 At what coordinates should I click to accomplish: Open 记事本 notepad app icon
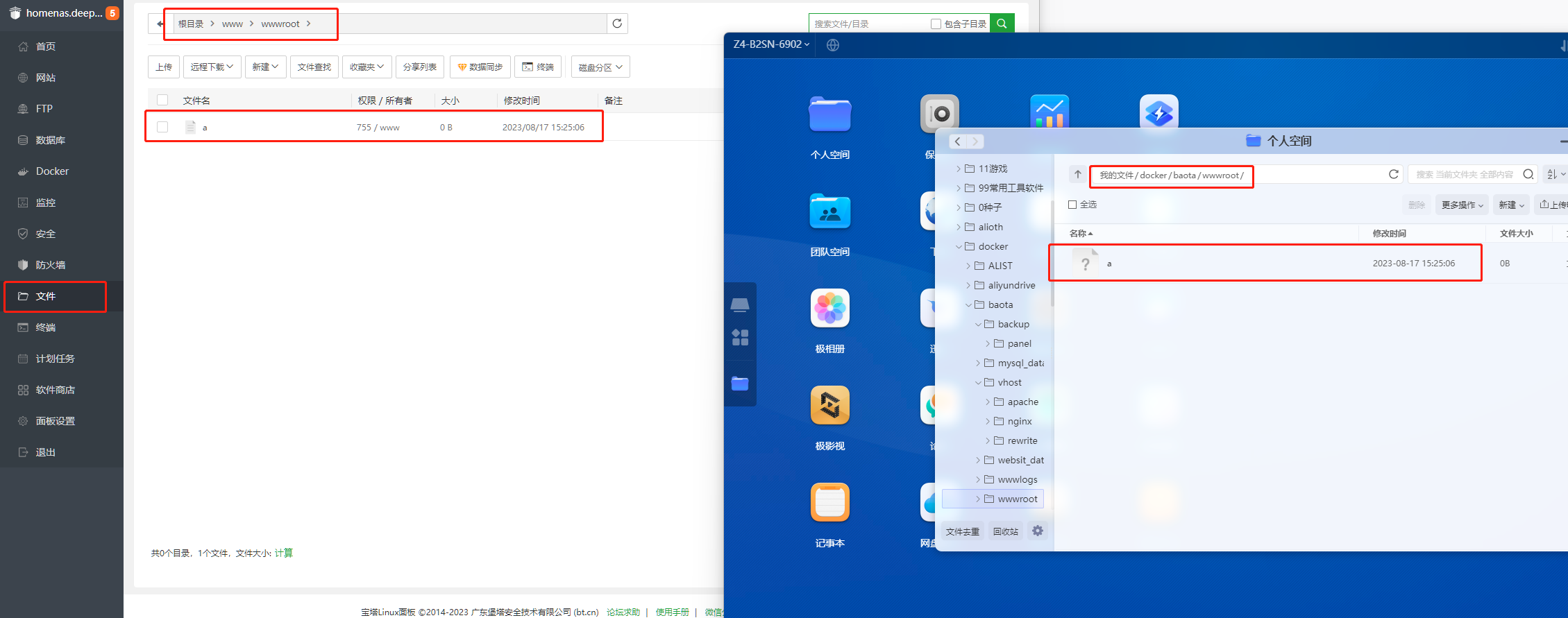(830, 502)
